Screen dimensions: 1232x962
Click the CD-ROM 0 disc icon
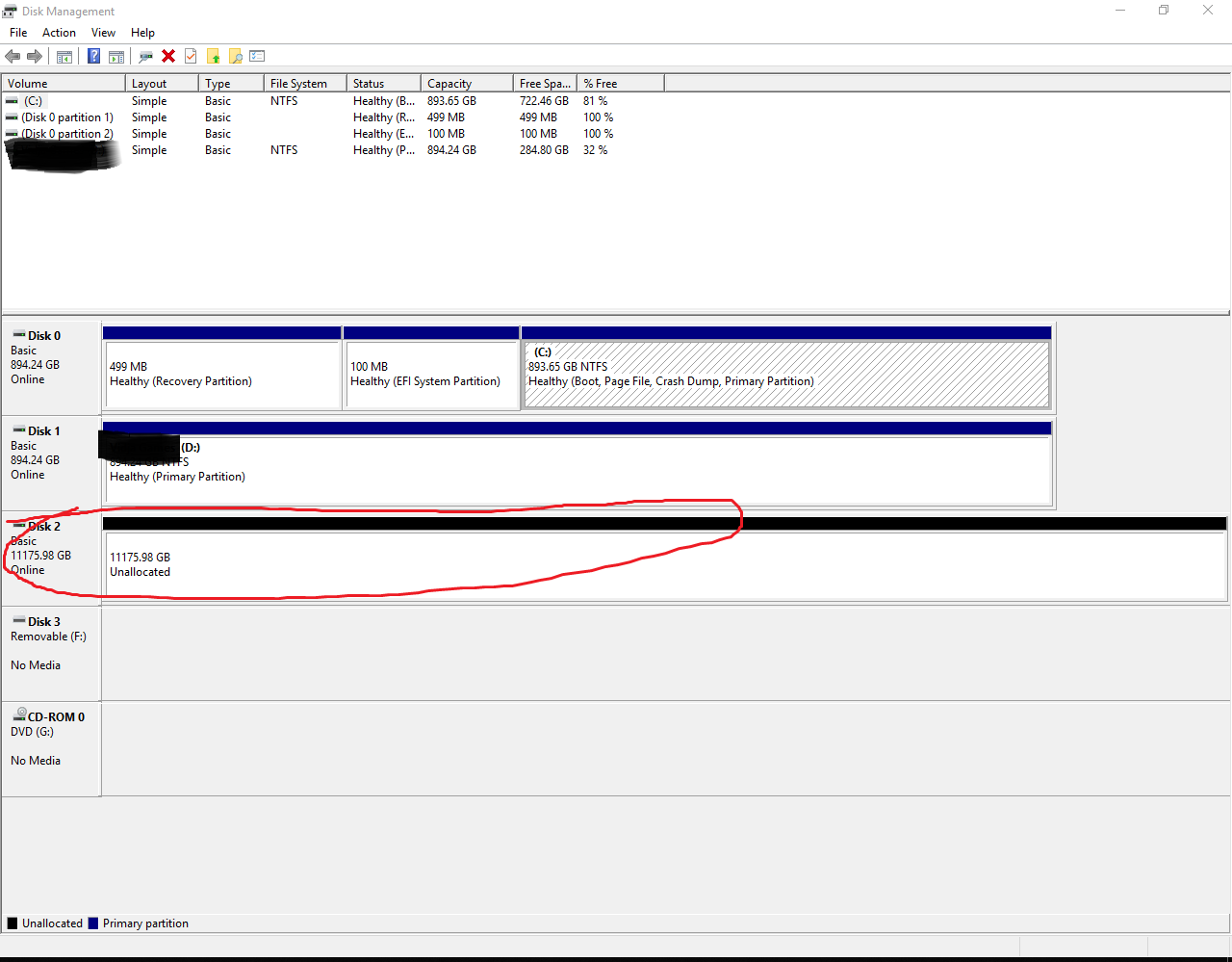(x=20, y=715)
